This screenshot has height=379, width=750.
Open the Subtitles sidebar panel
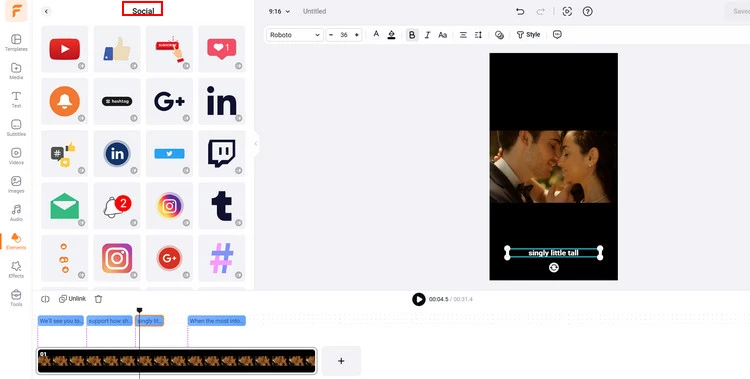[16, 128]
